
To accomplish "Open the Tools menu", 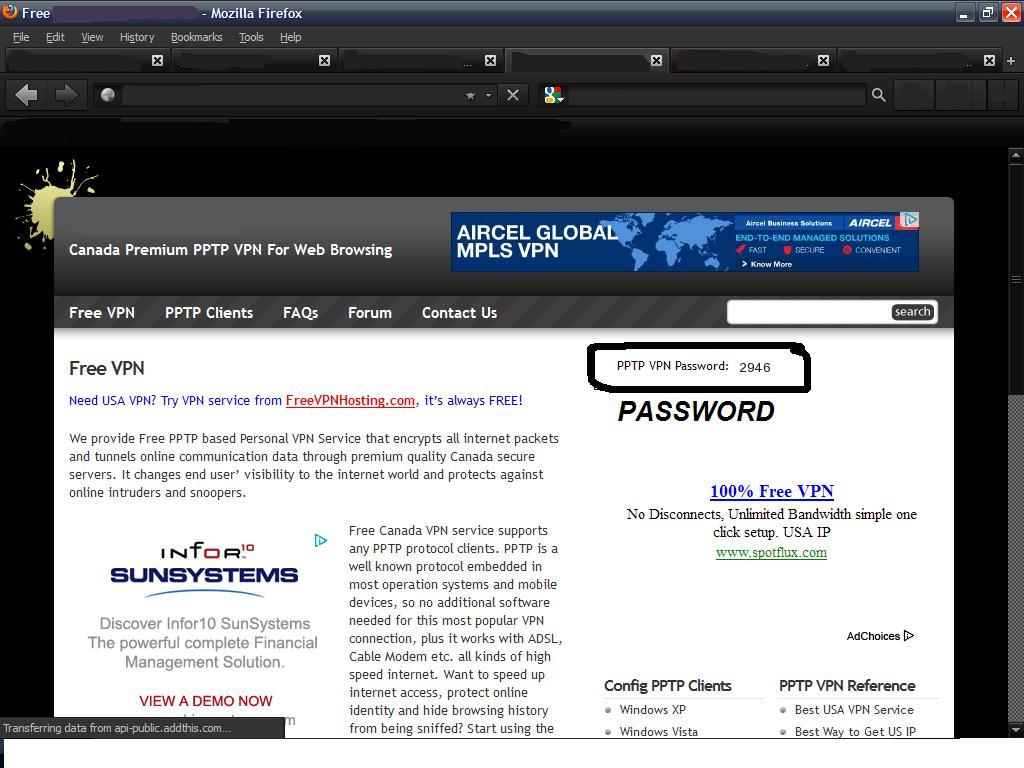I will point(251,37).
